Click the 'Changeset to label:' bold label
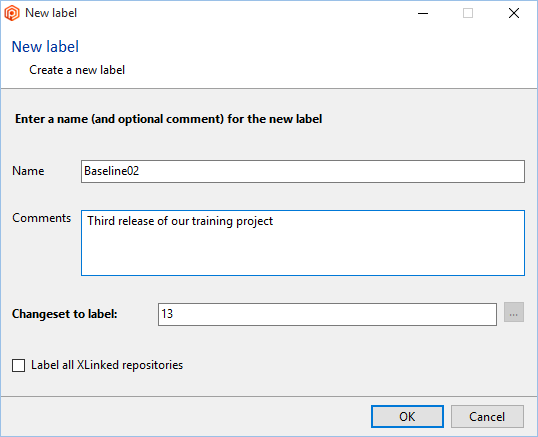Viewport: 538px width, 437px height. tap(65, 314)
